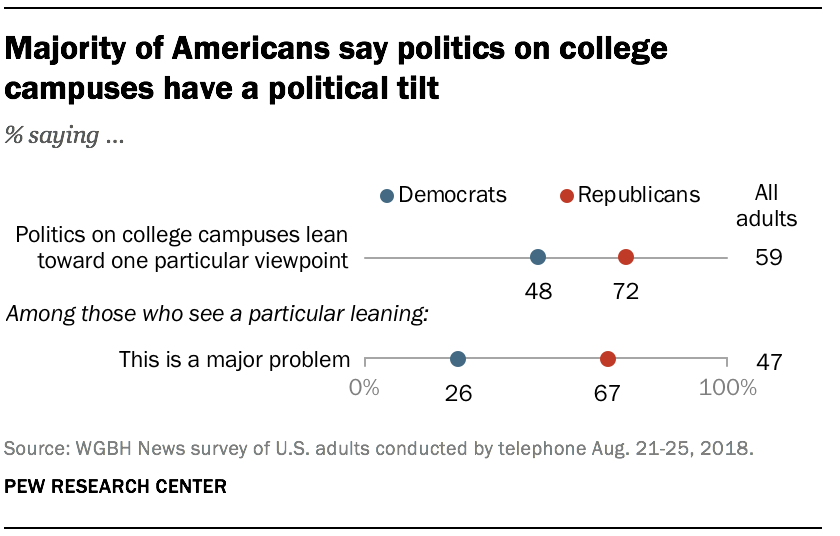
Task: Click the Republicans legend label
Action: [x=637, y=195]
